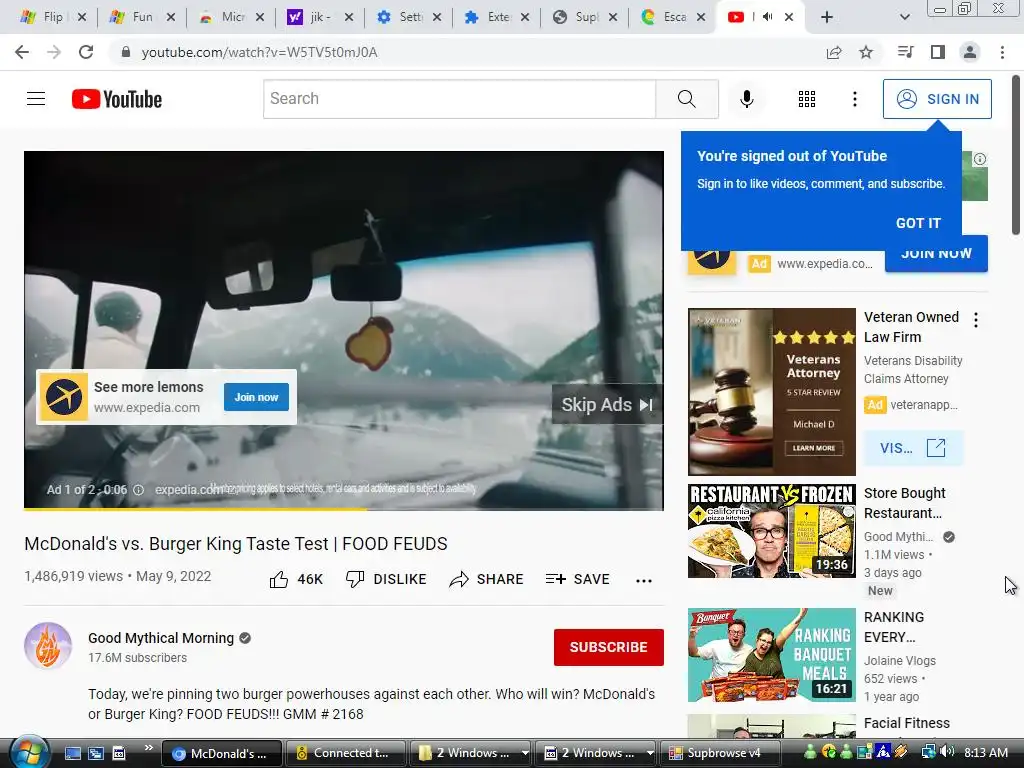
Task: Open 'RANKING EVERY...' video title
Action: pyautogui.click(x=894, y=627)
